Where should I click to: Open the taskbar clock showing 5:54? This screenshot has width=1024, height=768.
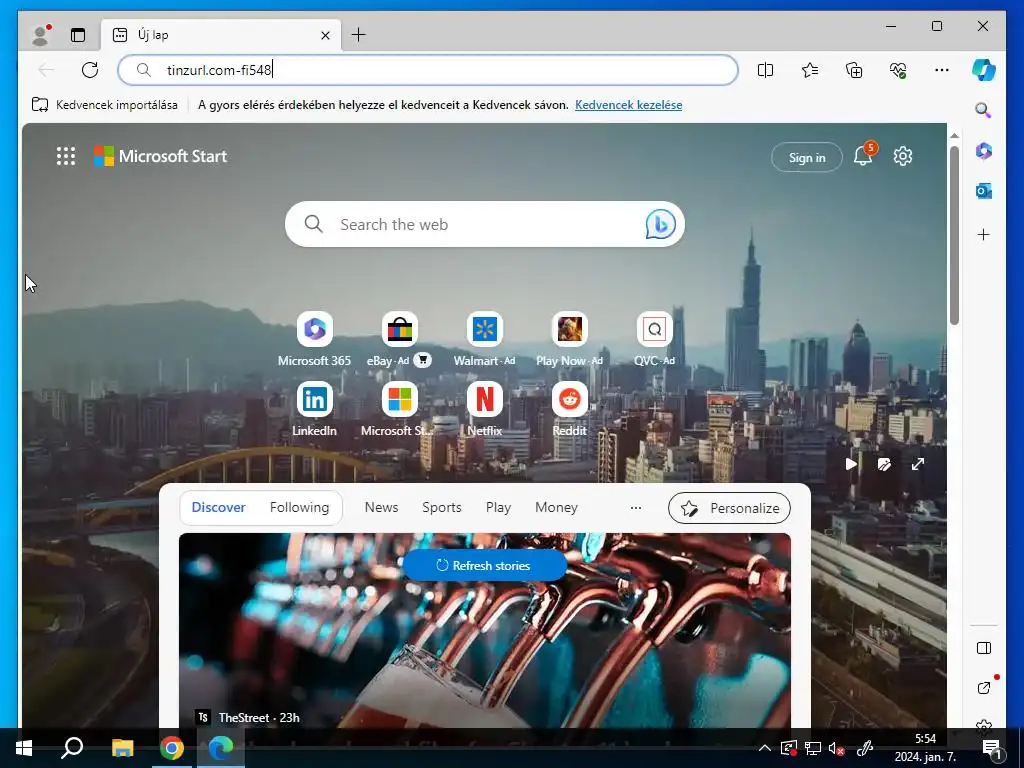point(925,748)
